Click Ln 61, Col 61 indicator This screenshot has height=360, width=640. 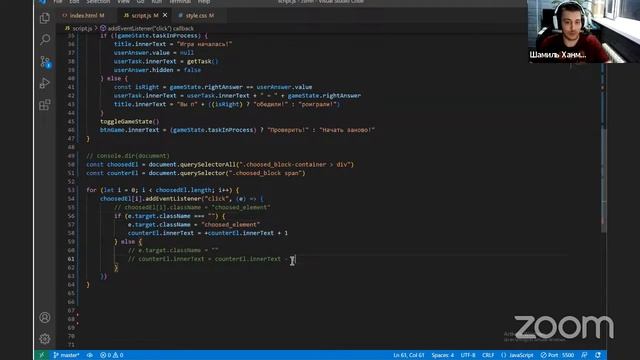point(409,355)
